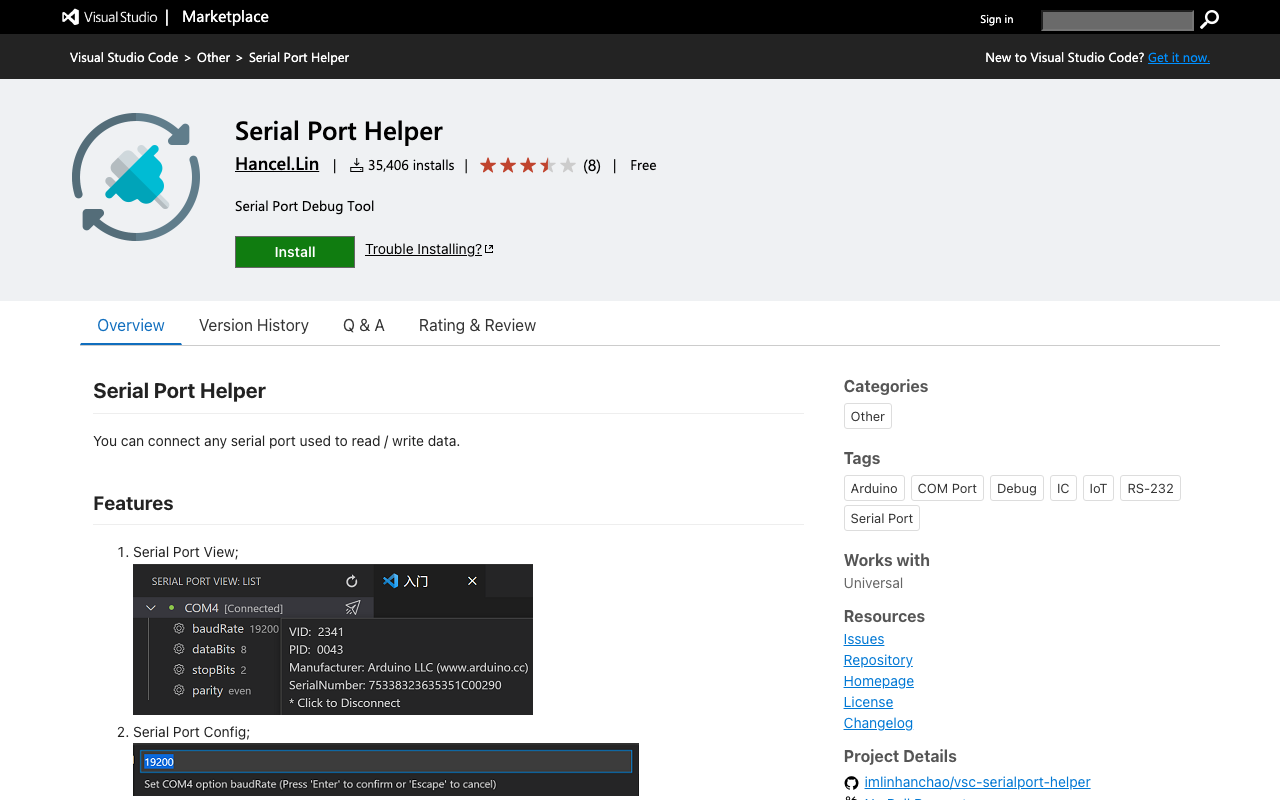Screen dimensions: 1280x800
Task: Open the Repository link
Action: [x=878, y=660]
